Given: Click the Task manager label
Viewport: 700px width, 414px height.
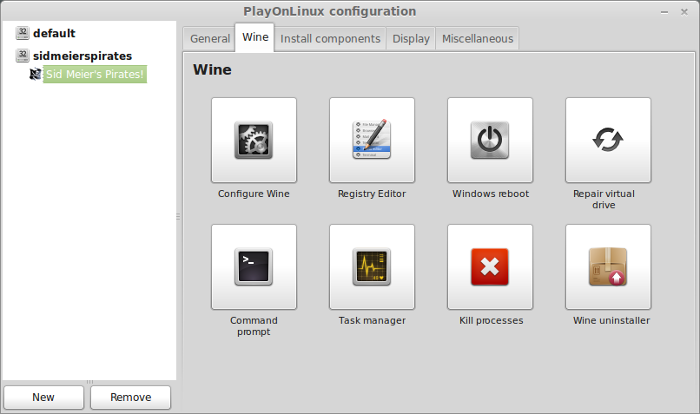Looking at the screenshot, I should pos(372,321).
